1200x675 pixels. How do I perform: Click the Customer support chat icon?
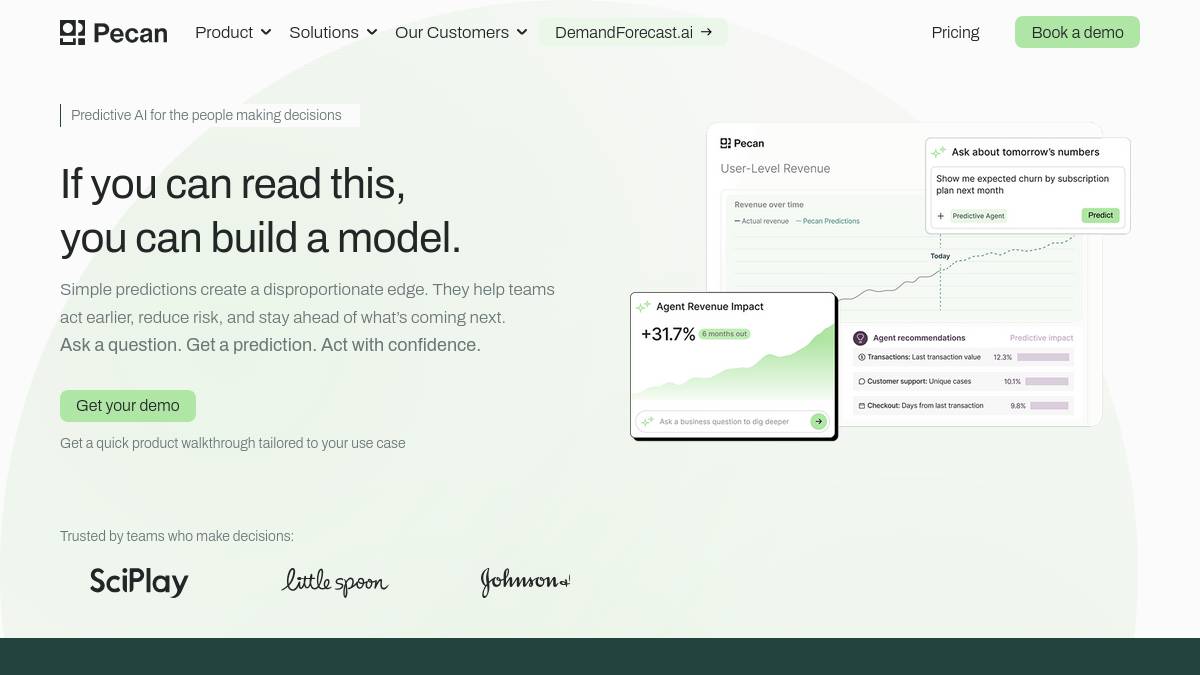[x=861, y=381]
